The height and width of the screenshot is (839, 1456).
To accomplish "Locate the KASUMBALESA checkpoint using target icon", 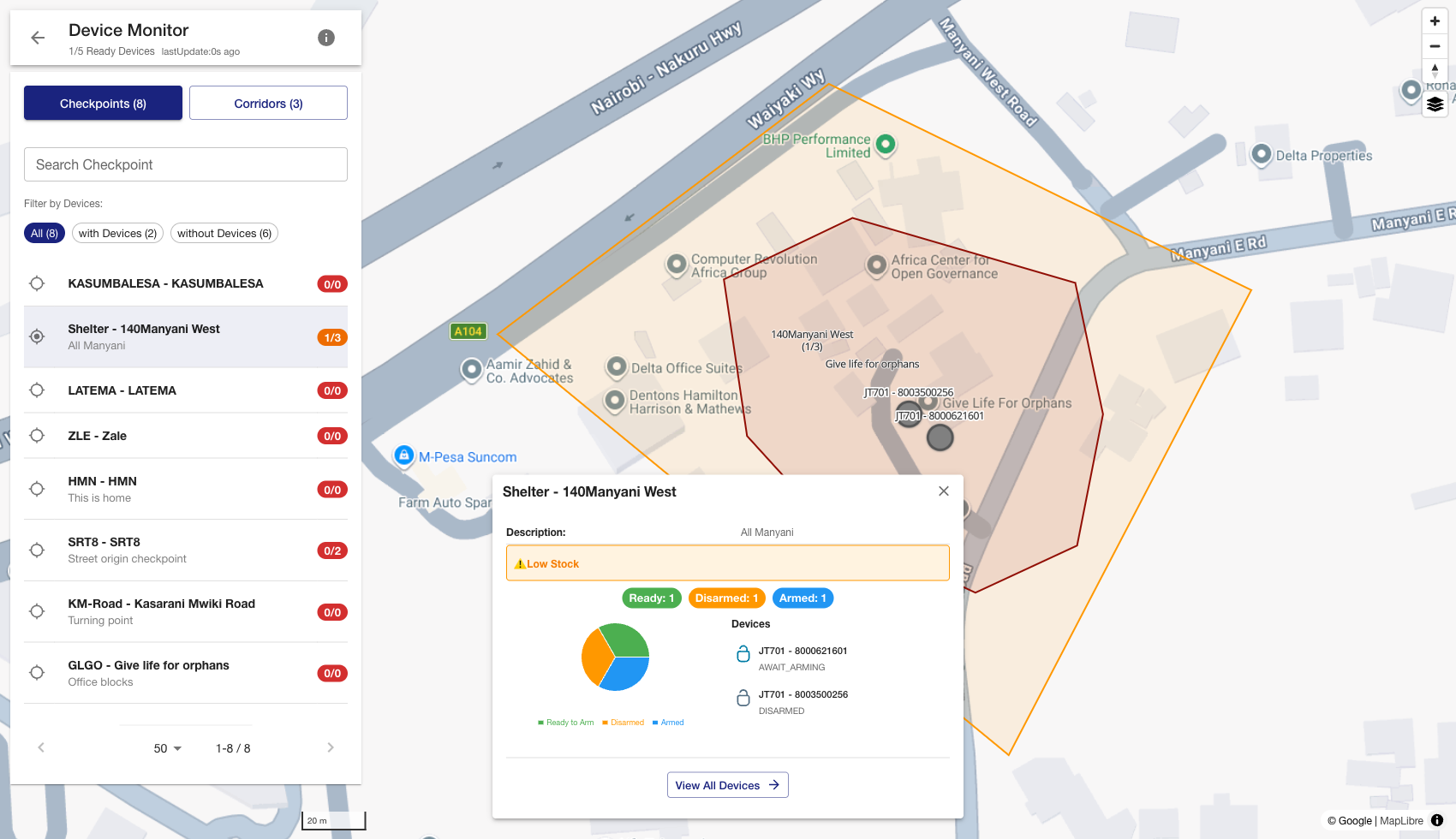I will click(37, 283).
